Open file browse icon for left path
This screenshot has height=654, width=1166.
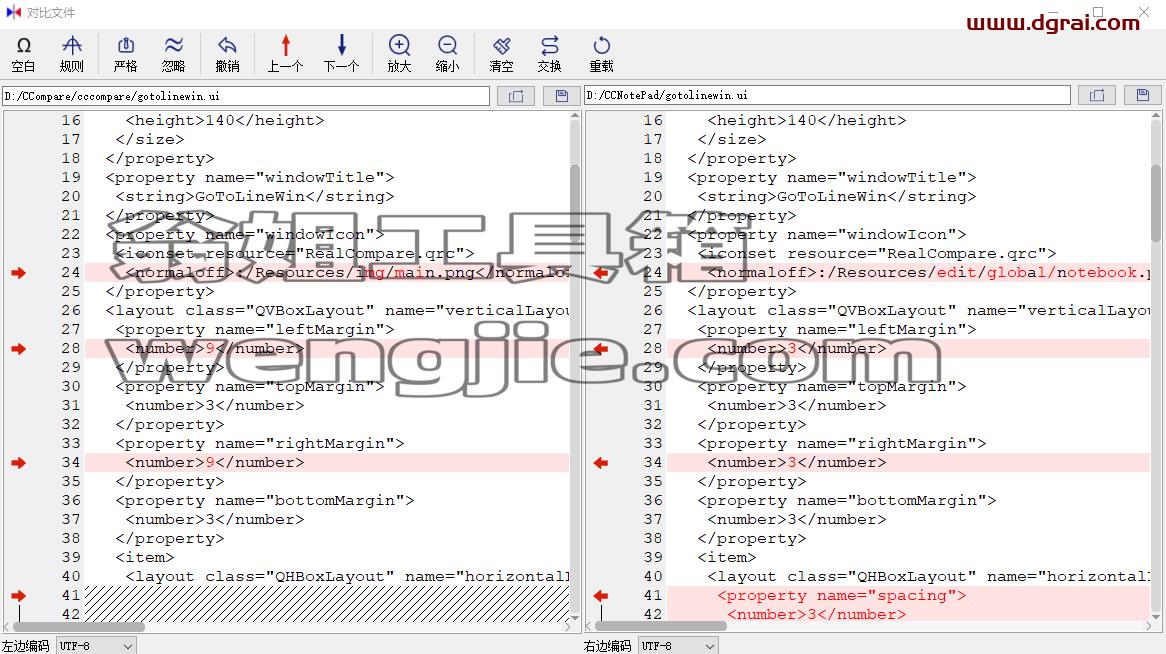(516, 96)
